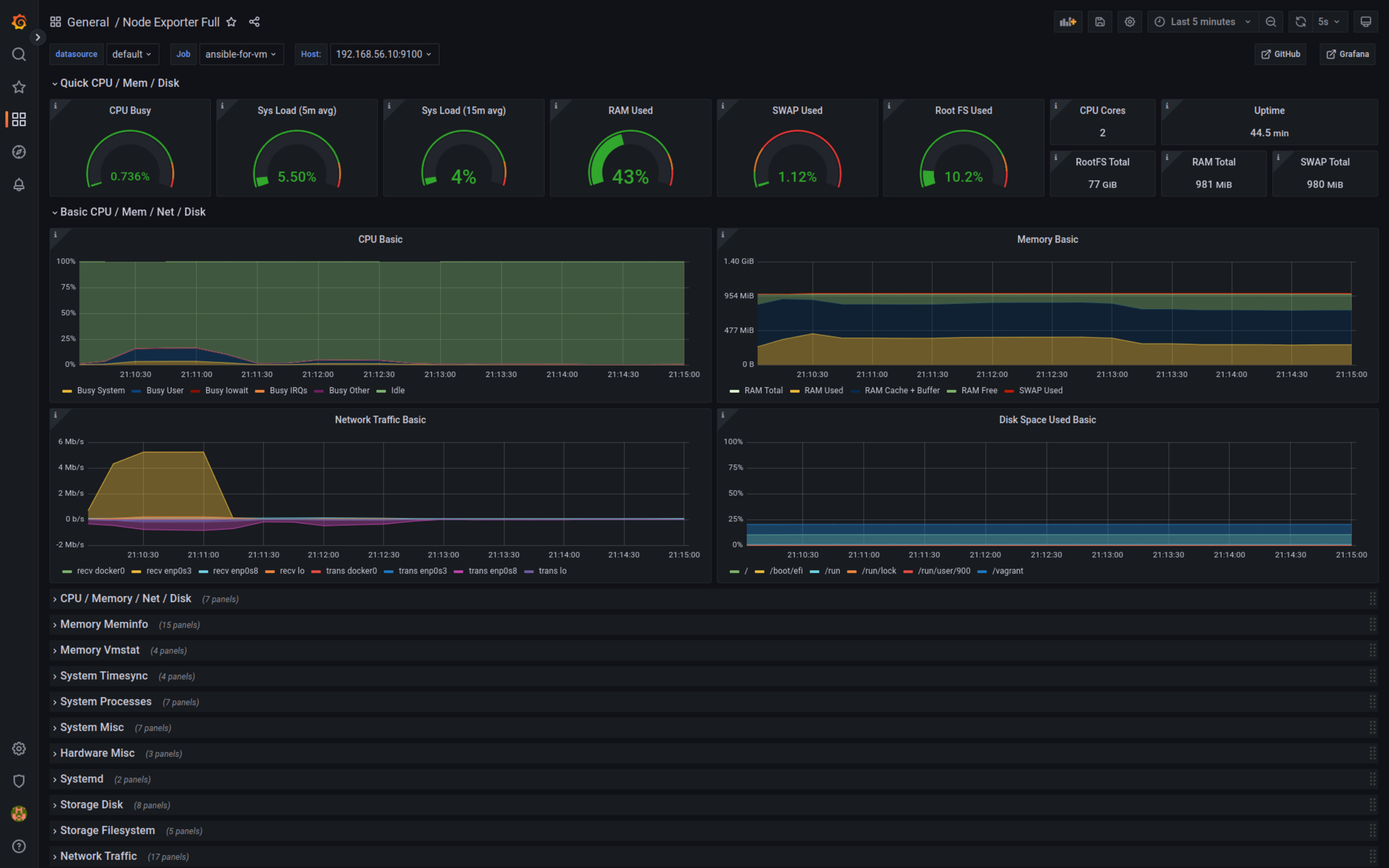Viewport: 1389px width, 868px height.
Task: Open Alerting bell icon in sidebar
Action: tap(19, 184)
